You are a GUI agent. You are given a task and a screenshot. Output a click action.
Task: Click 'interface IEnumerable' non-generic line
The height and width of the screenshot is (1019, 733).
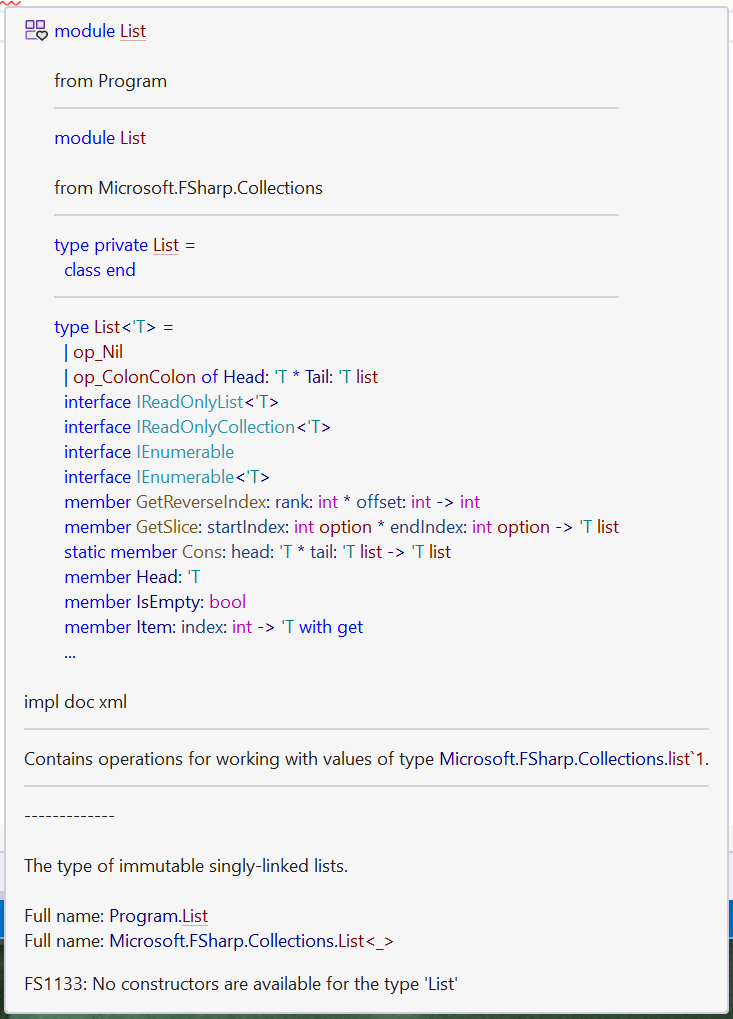click(x=149, y=452)
